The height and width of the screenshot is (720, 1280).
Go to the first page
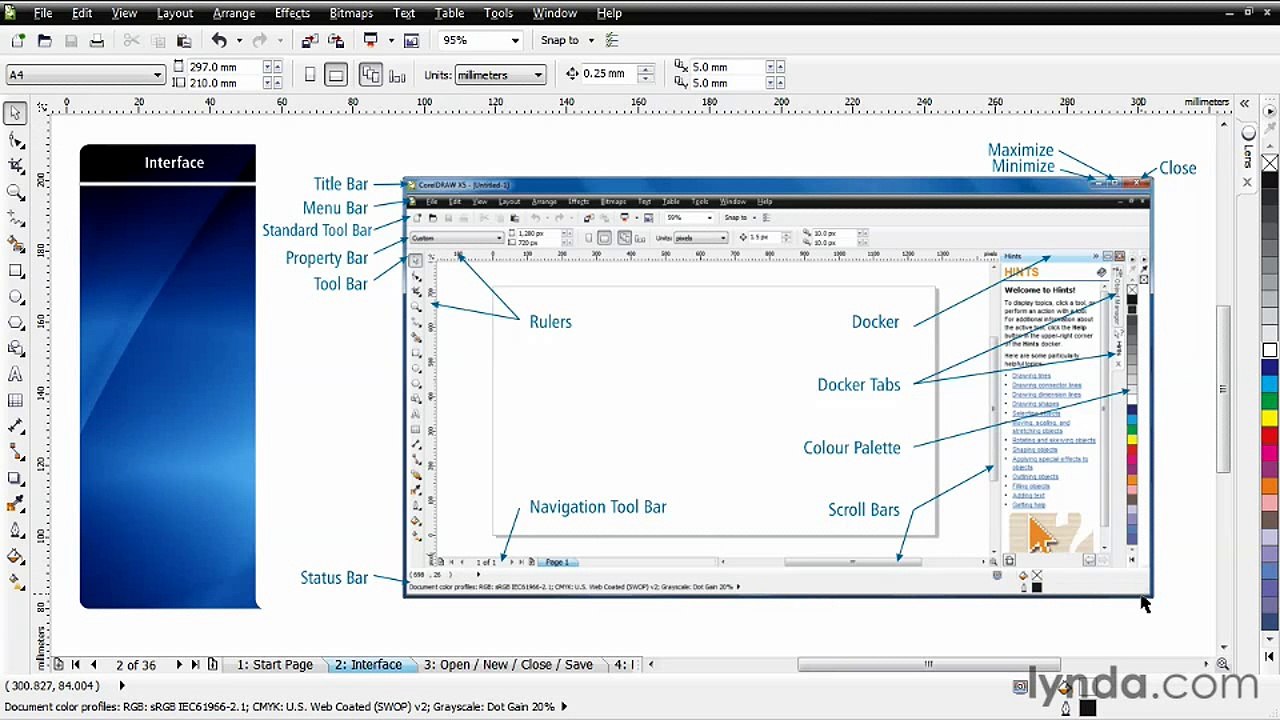(x=75, y=664)
